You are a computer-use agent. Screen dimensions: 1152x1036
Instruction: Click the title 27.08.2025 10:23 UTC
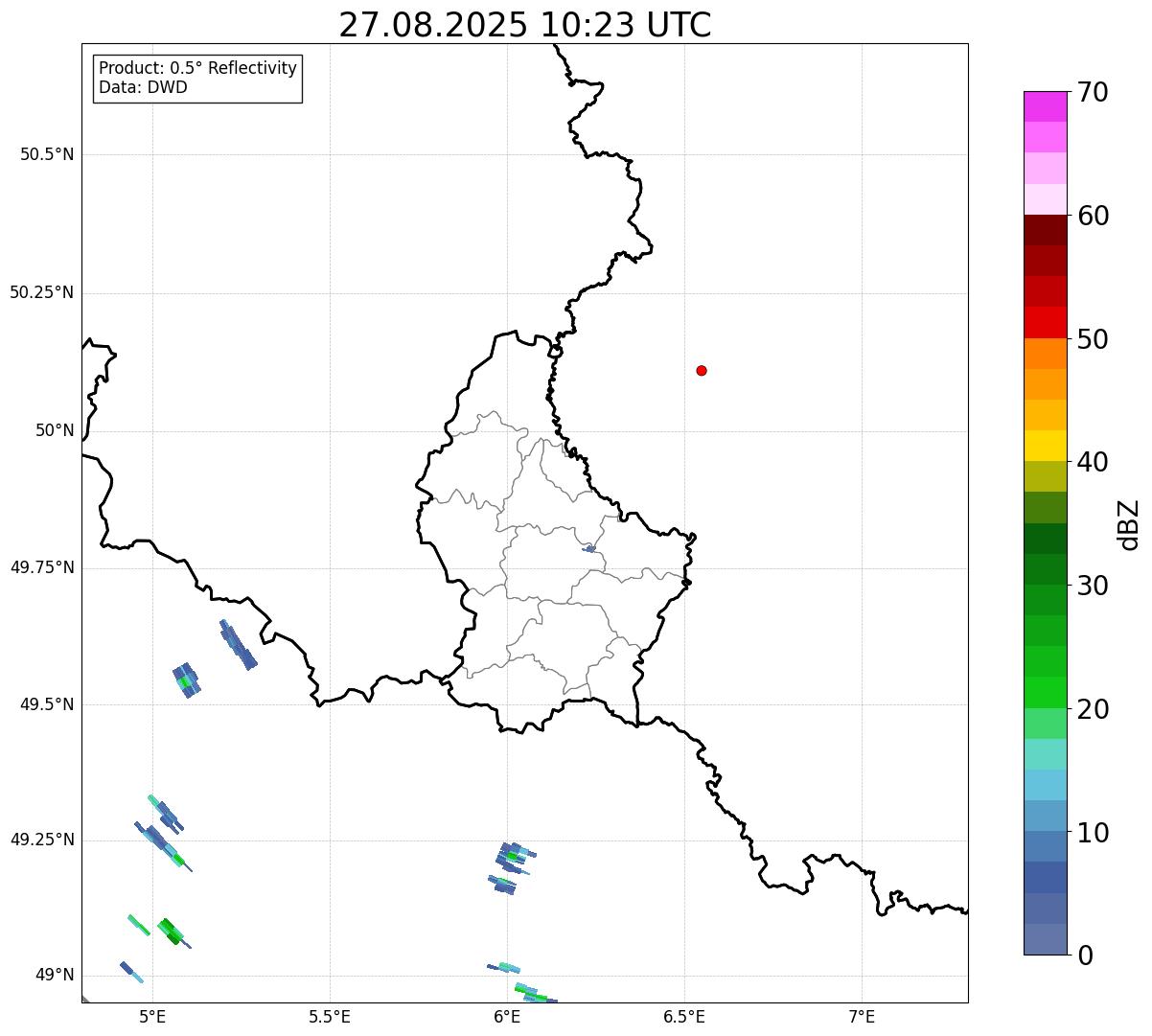point(525,25)
